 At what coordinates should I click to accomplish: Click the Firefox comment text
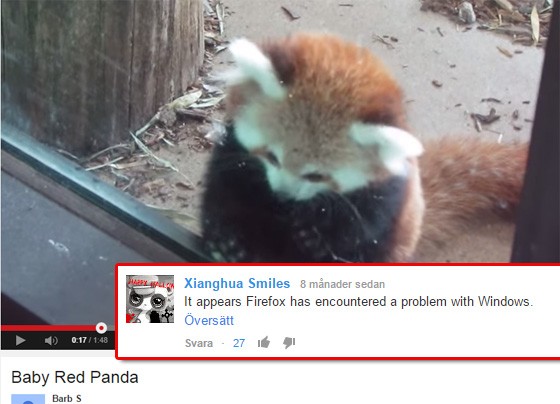(x=359, y=301)
